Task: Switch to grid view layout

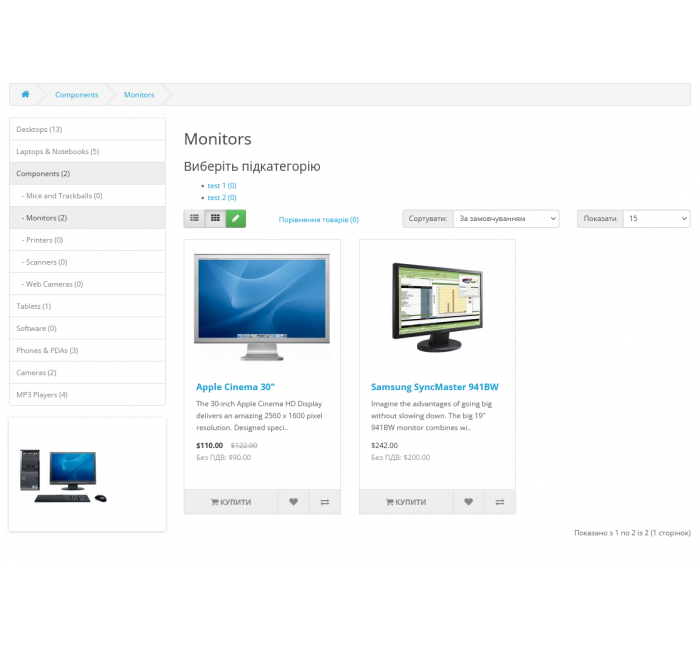Action: (x=215, y=218)
